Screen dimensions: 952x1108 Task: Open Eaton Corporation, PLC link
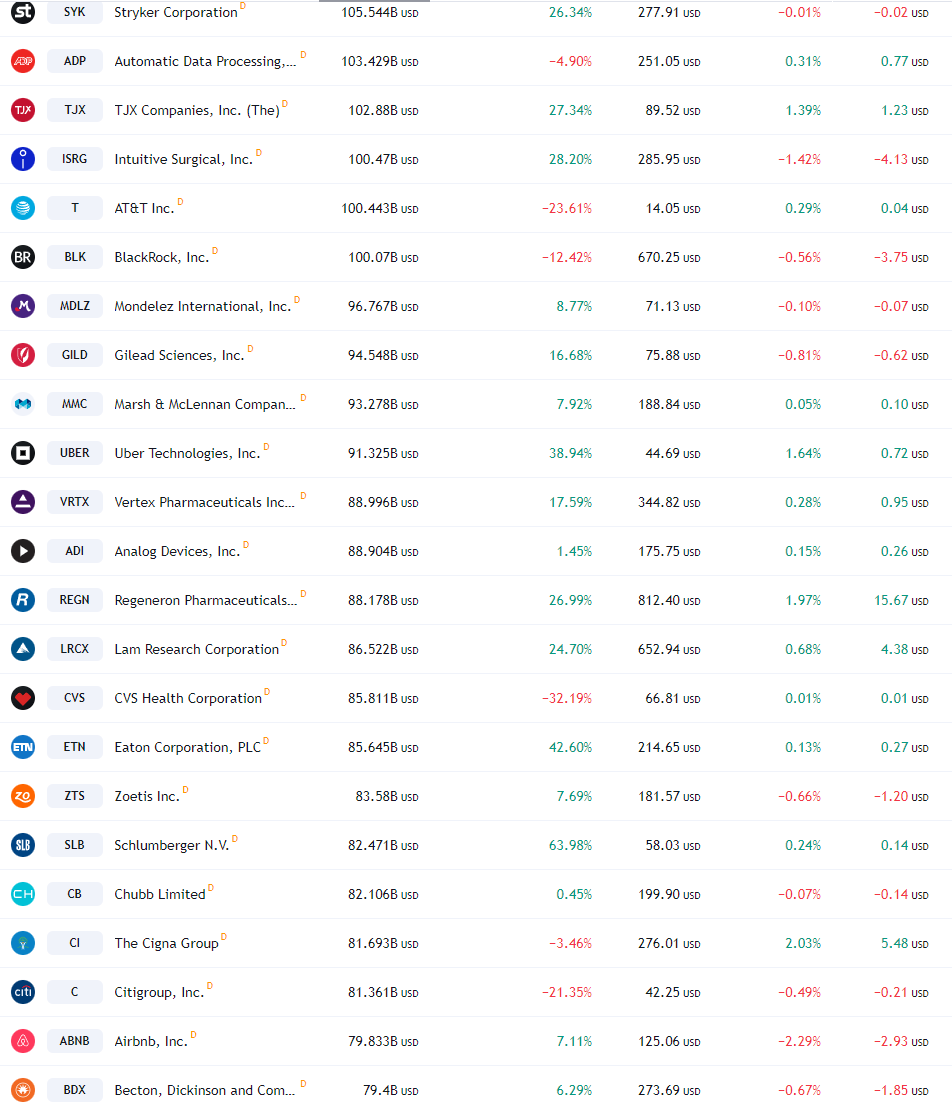187,748
